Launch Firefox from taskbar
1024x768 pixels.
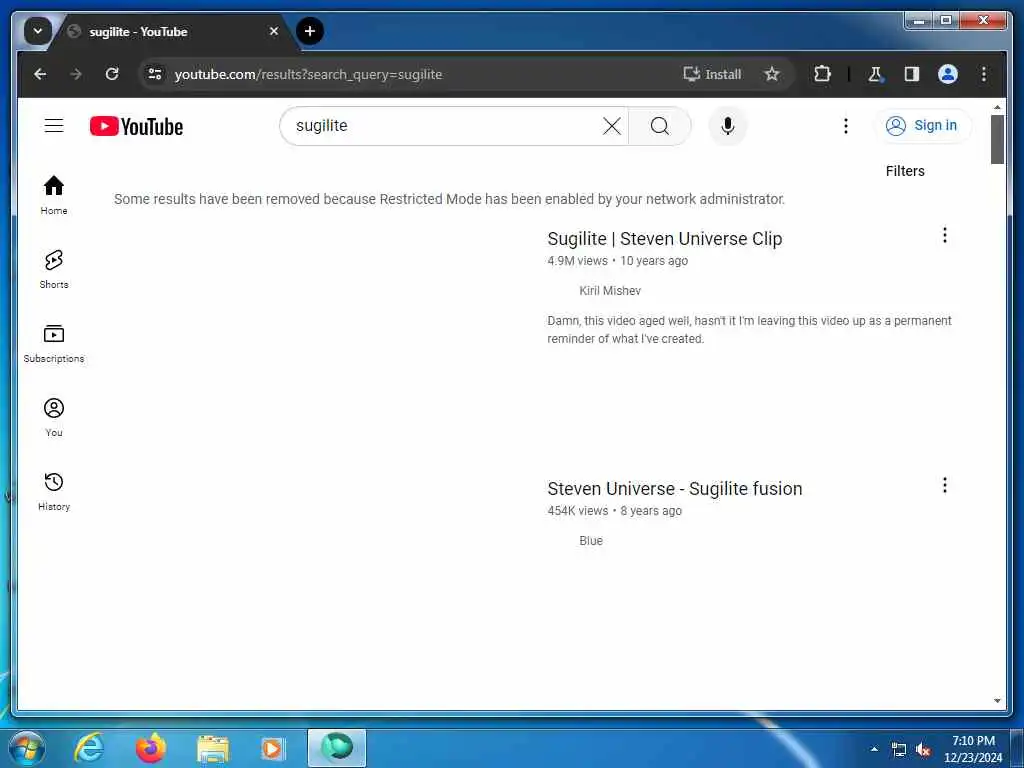tap(150, 748)
